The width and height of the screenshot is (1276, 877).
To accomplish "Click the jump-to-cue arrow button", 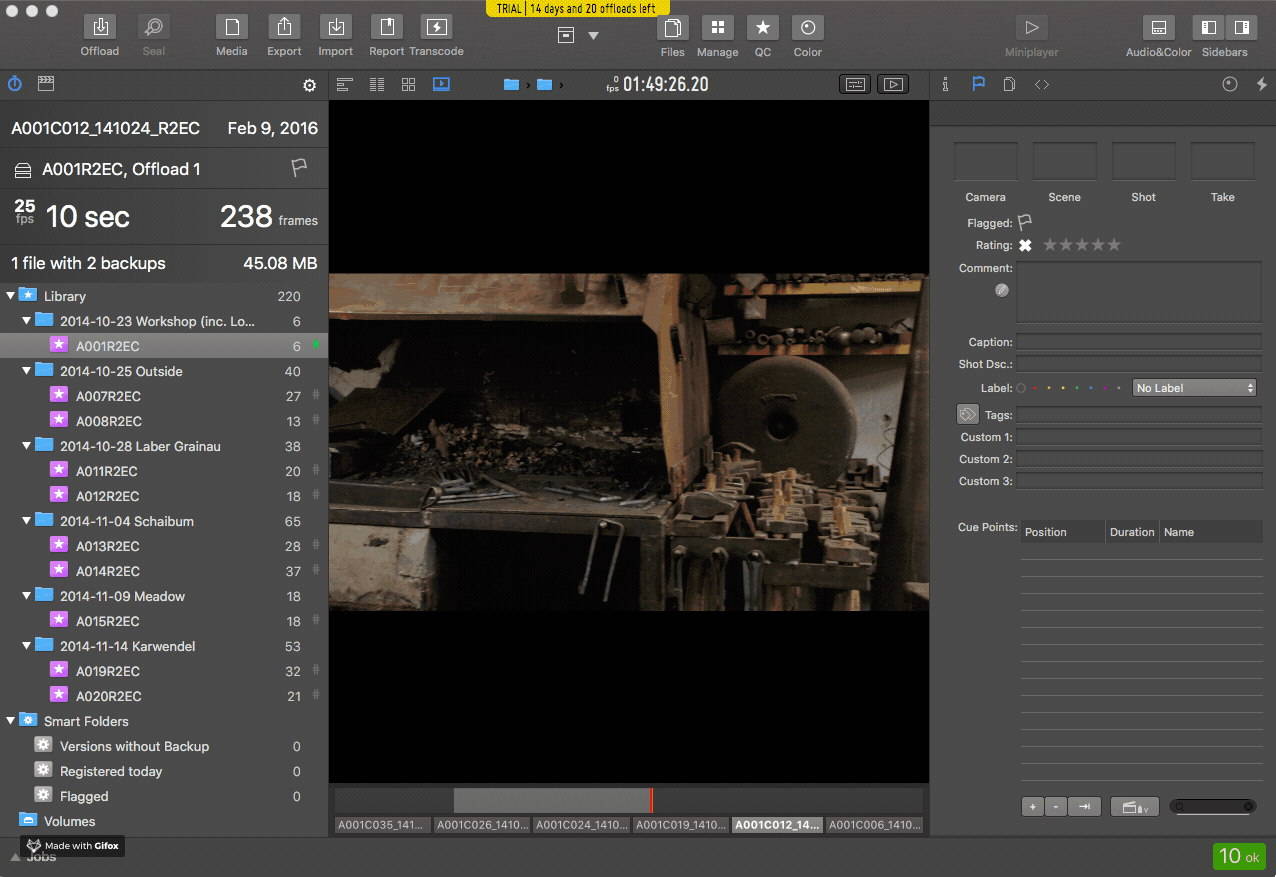I will (x=1085, y=807).
